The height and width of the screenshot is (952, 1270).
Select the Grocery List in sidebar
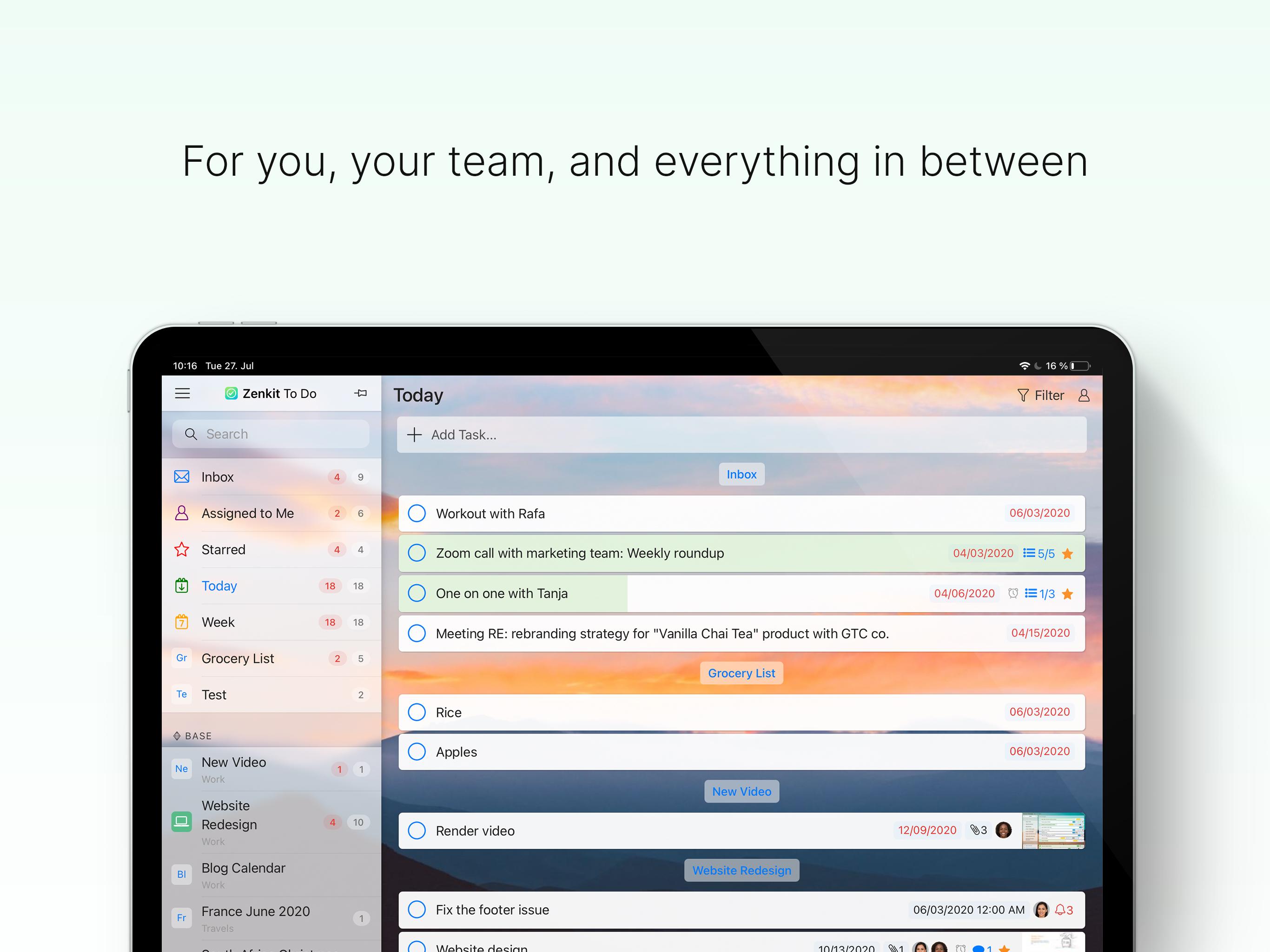(x=237, y=658)
